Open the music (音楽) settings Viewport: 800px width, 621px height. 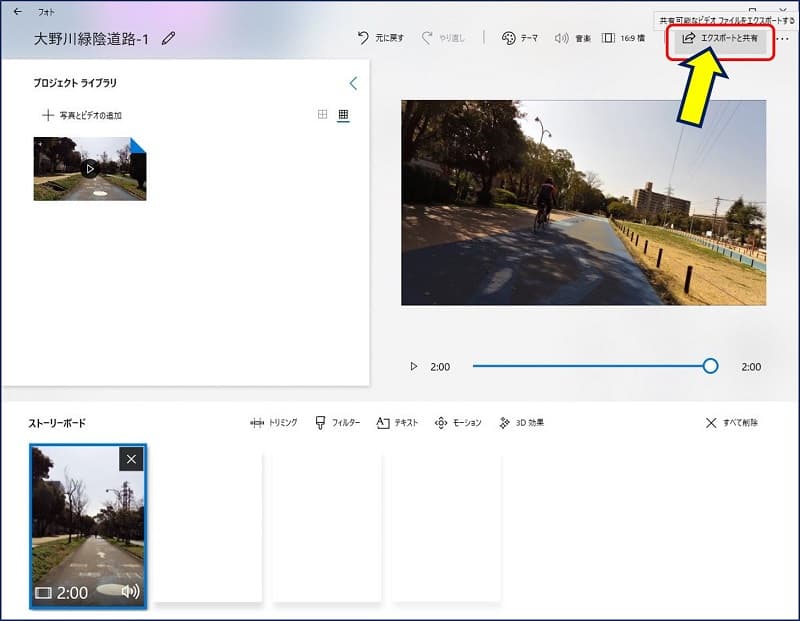[572, 38]
